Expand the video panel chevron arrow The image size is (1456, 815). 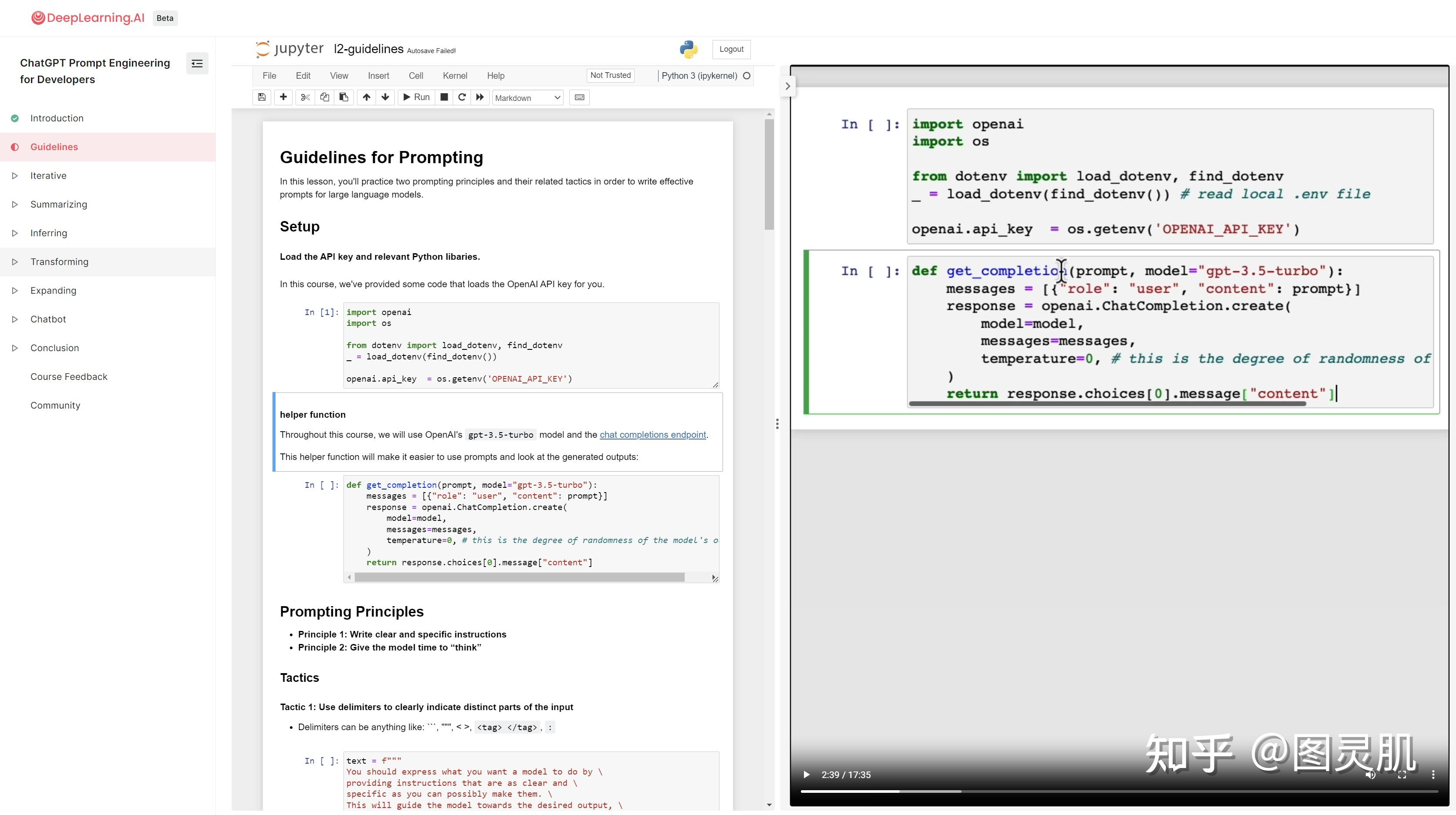click(x=787, y=86)
